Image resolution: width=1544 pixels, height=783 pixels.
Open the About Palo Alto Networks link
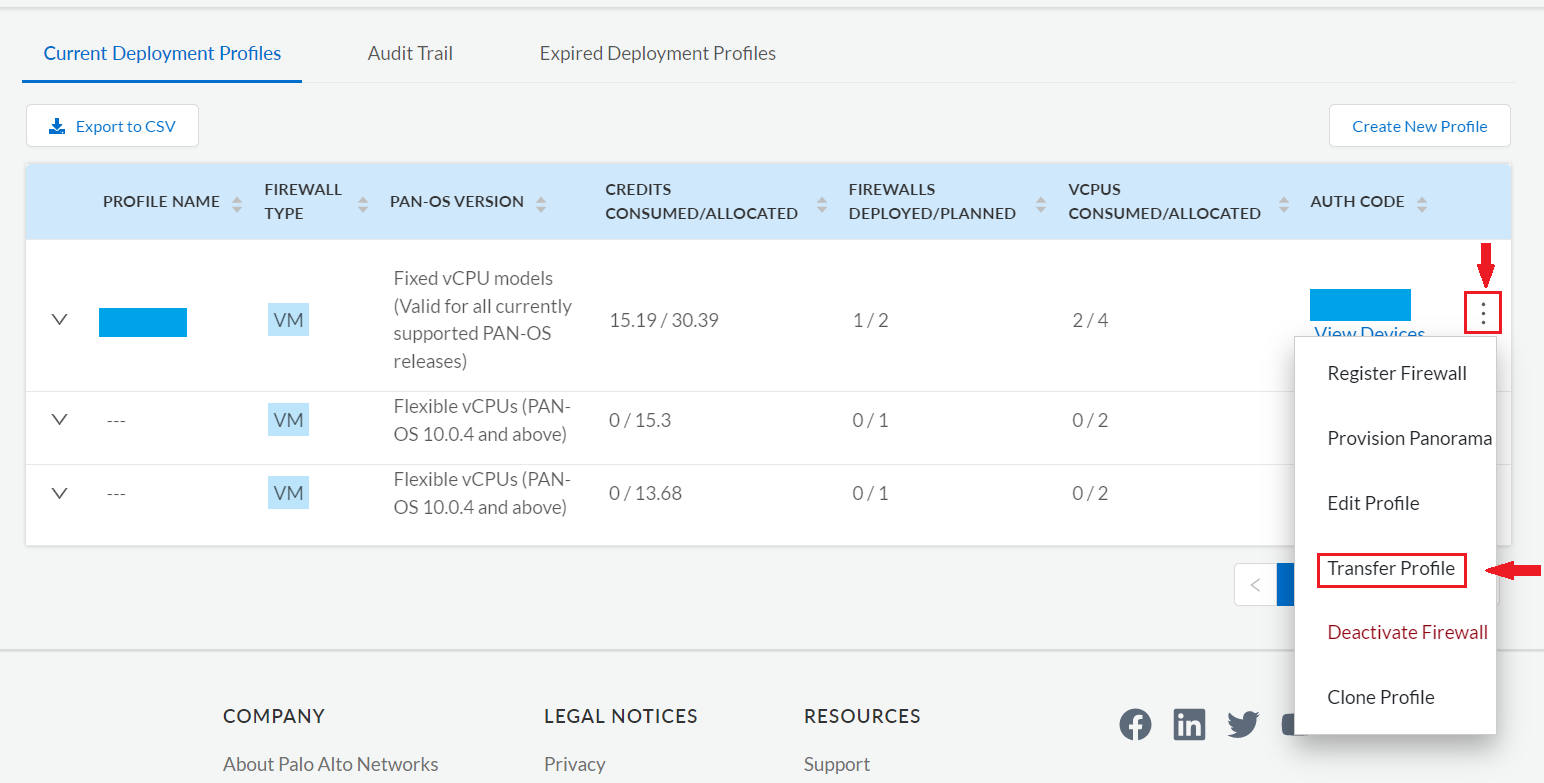tap(330, 764)
